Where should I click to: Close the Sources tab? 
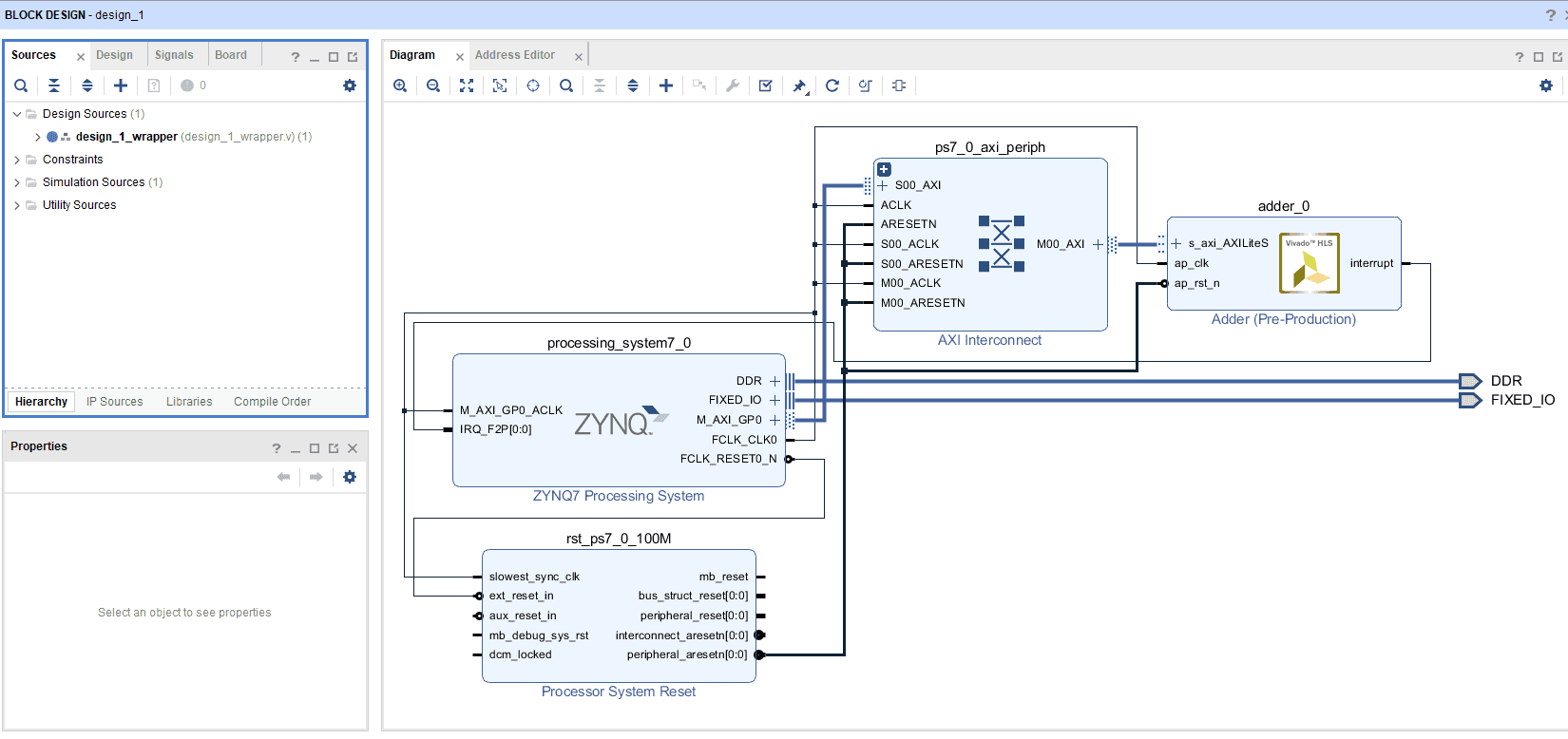[x=81, y=57]
